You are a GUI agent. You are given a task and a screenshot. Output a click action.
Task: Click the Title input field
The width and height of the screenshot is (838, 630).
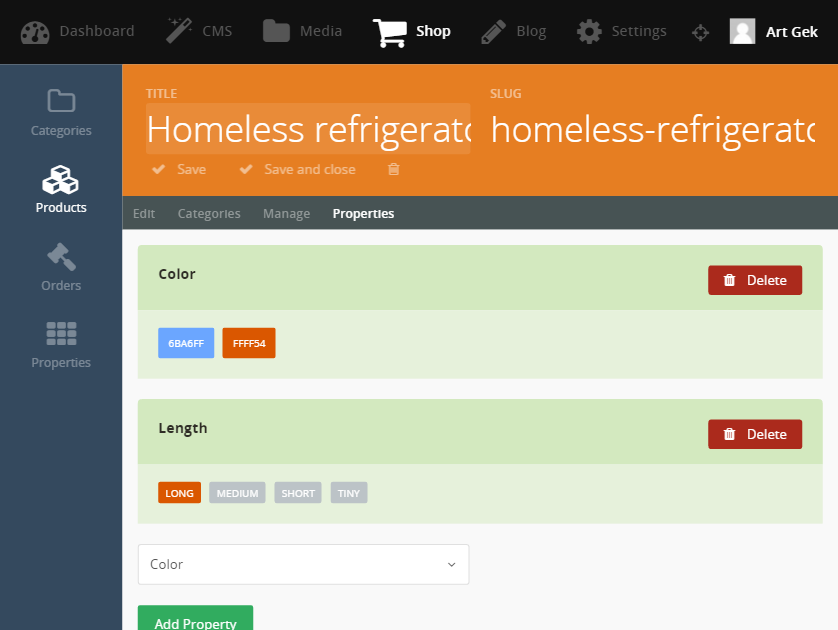[308, 129]
